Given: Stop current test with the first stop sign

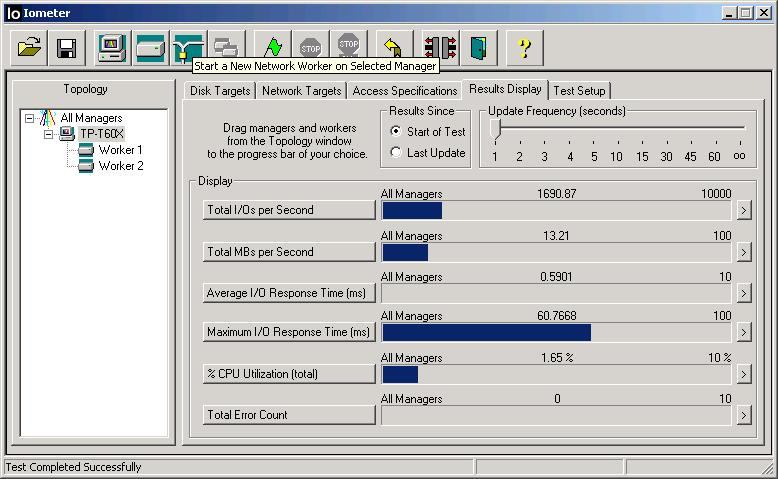Looking at the screenshot, I should coord(311,48).
